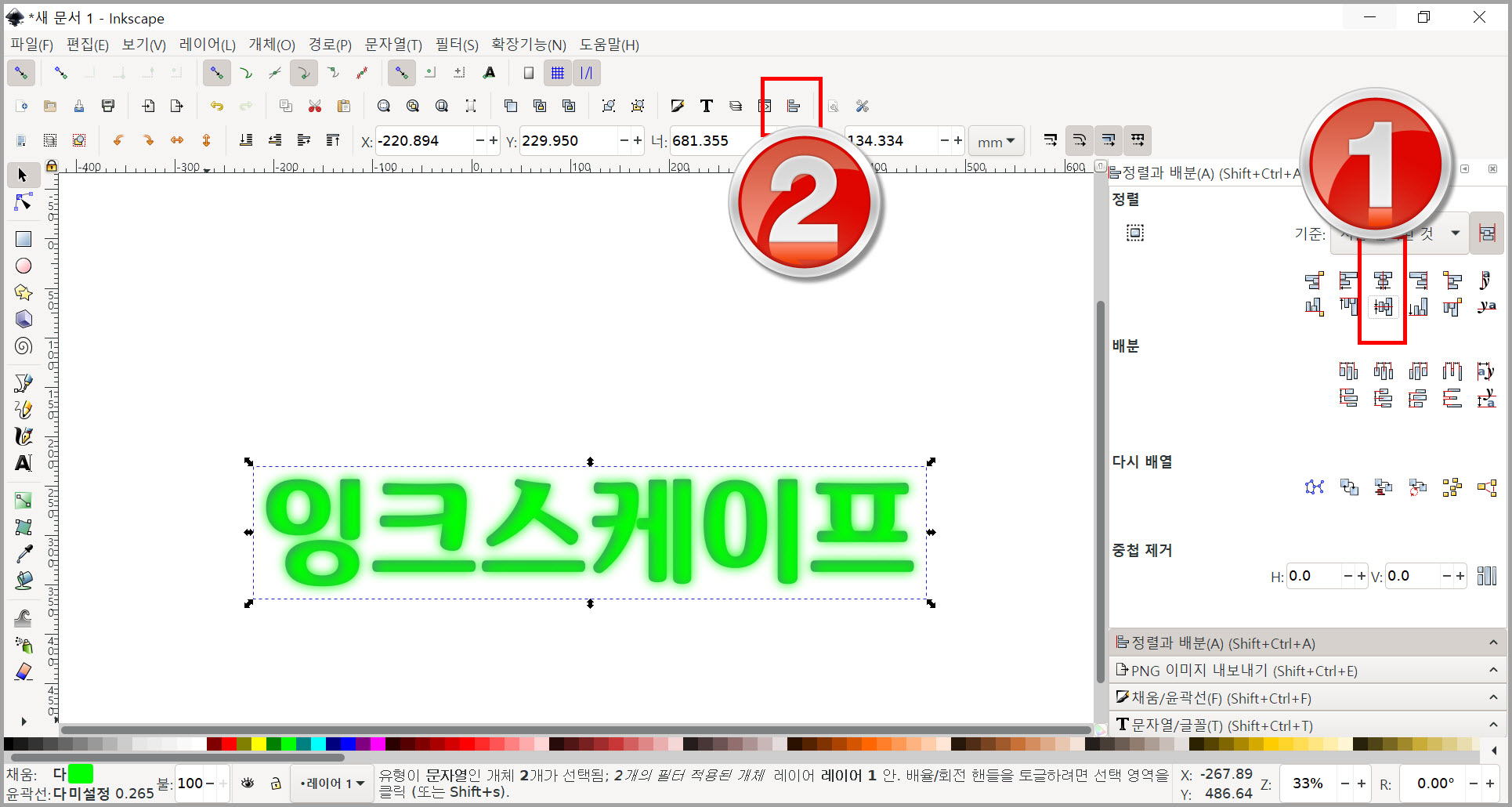The width and height of the screenshot is (1512, 807).
Task: Expand the PNG 이미지 내보내기 panel
Action: [1308, 670]
